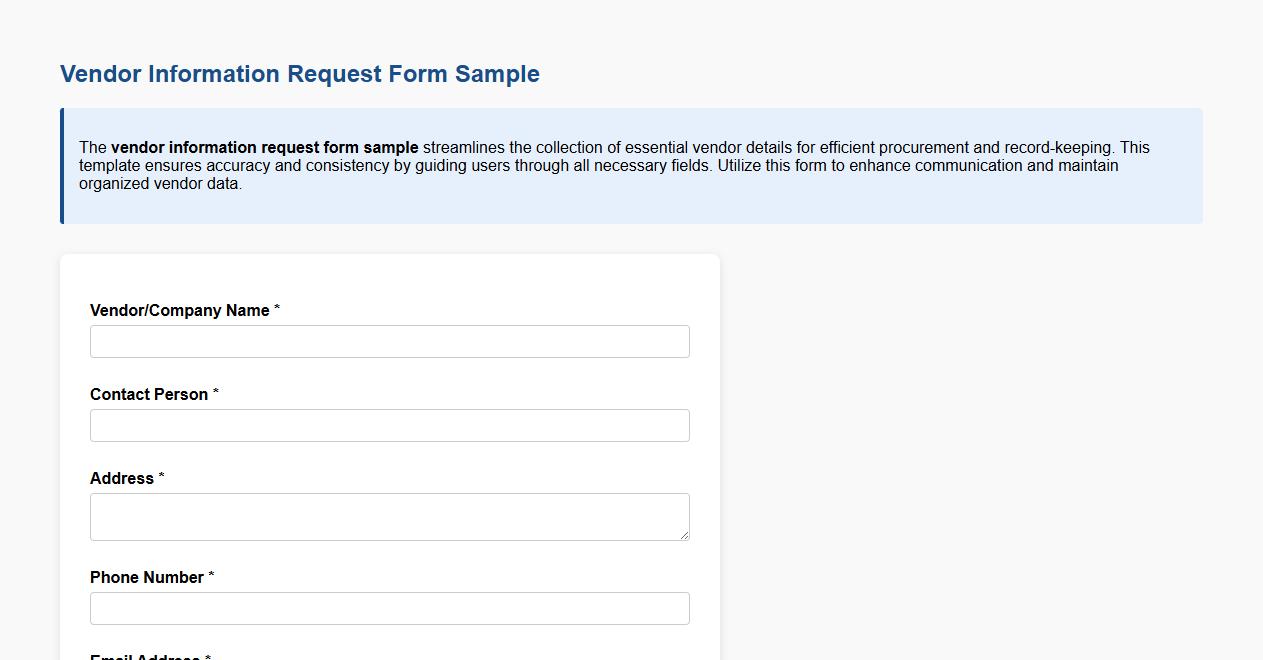Click inside the Address text area
1263x660 pixels.
(x=389, y=514)
